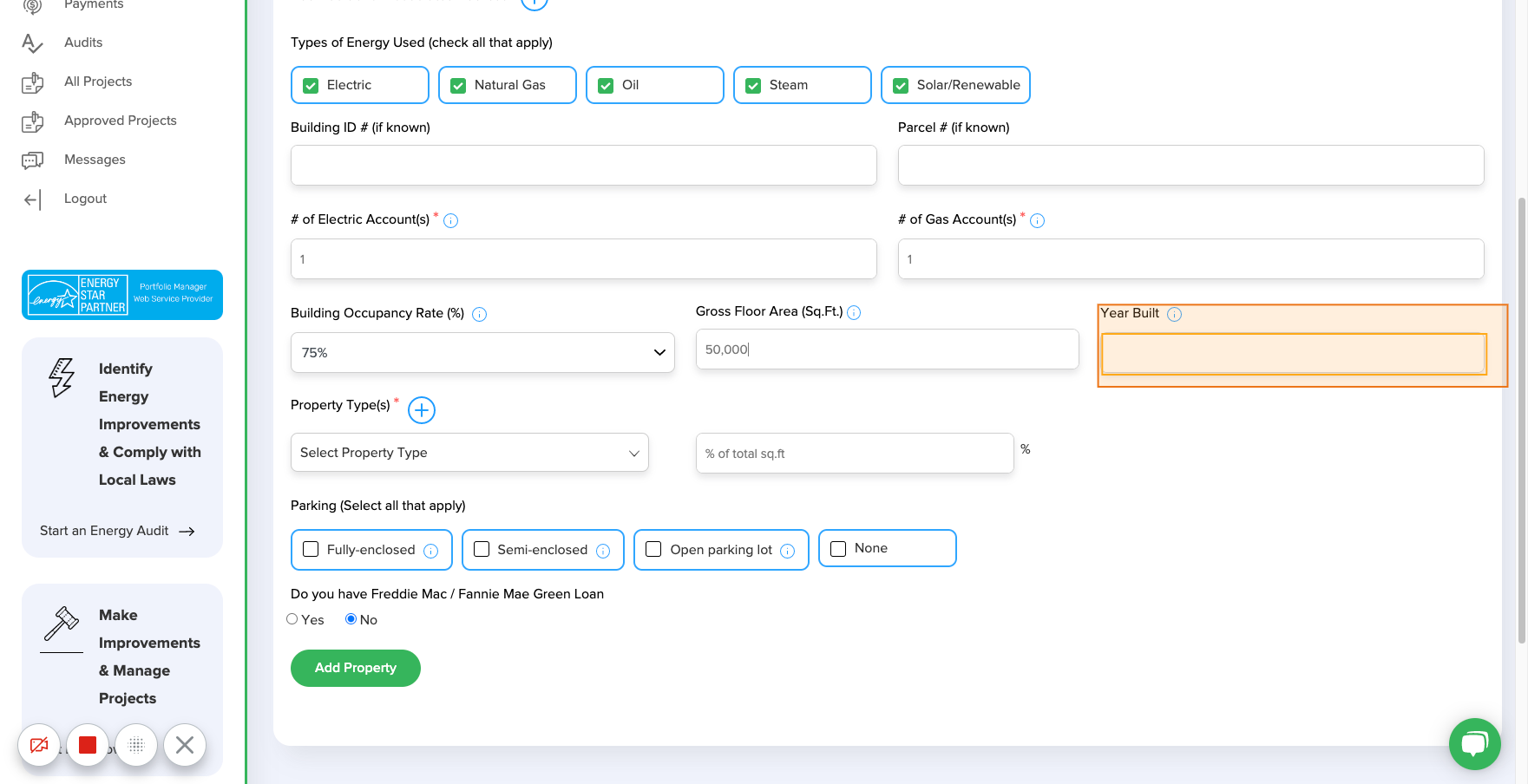Viewport: 1528px width, 784px height.
Task: Uncheck the Oil energy checkbox
Action: point(606,86)
